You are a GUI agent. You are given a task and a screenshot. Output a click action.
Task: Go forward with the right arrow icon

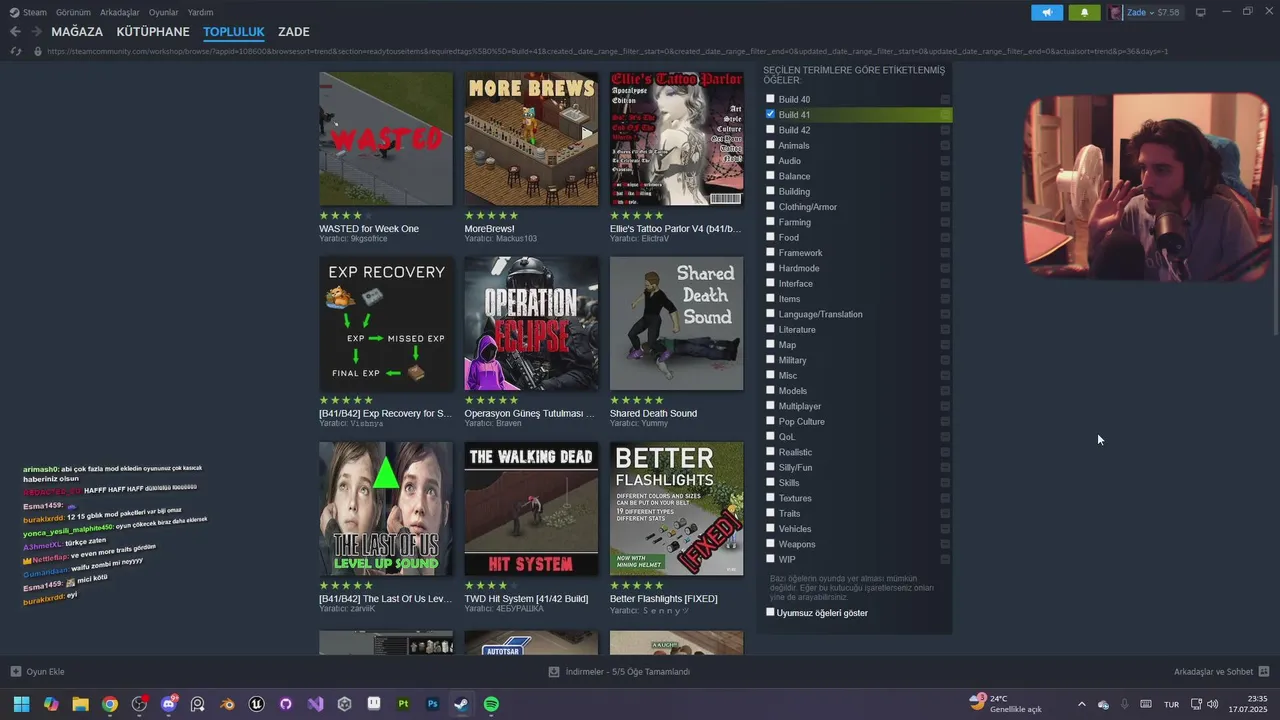click(x=37, y=32)
